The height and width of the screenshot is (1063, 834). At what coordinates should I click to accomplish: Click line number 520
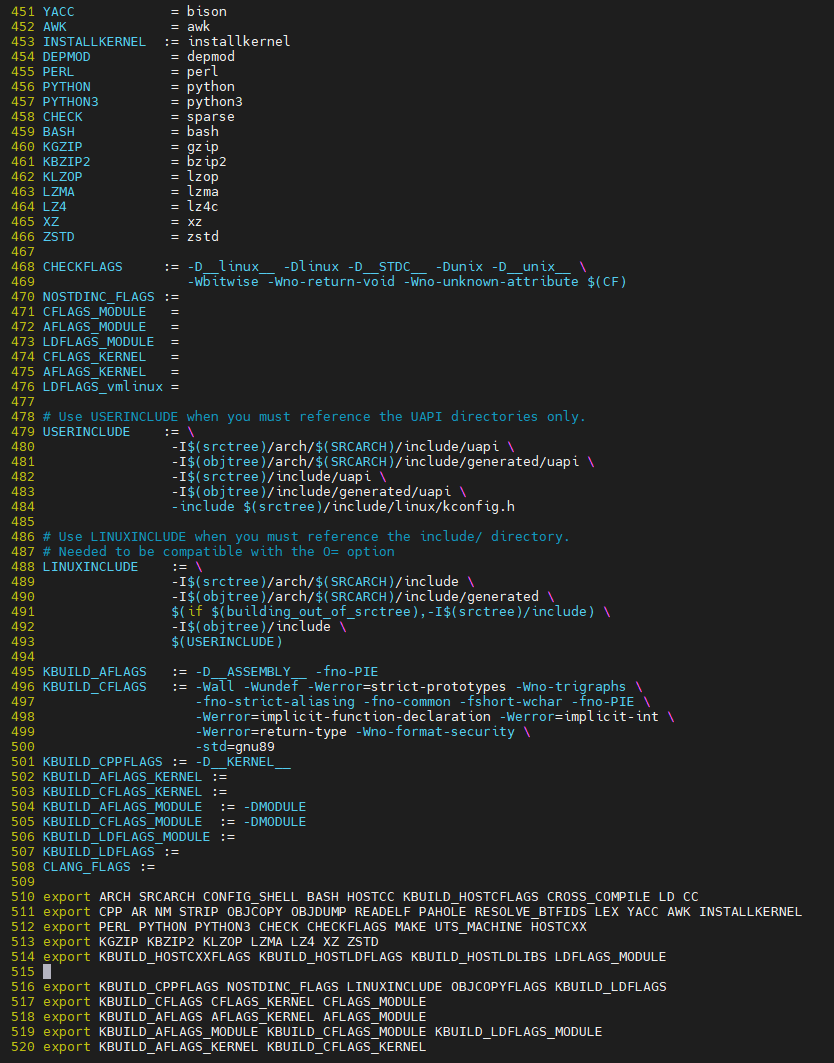(23, 1047)
